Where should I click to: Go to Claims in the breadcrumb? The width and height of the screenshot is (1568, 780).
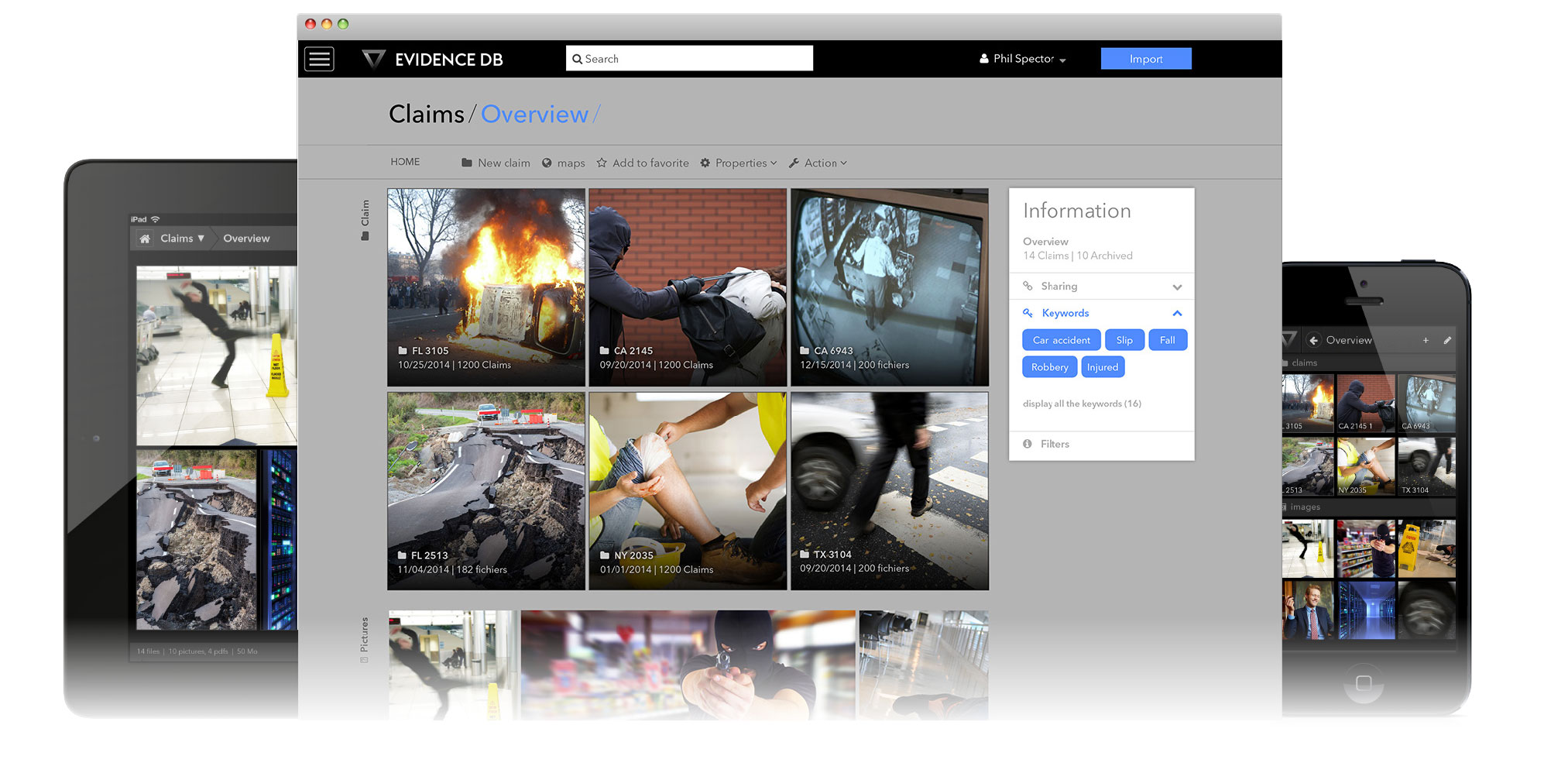pyautogui.click(x=426, y=114)
